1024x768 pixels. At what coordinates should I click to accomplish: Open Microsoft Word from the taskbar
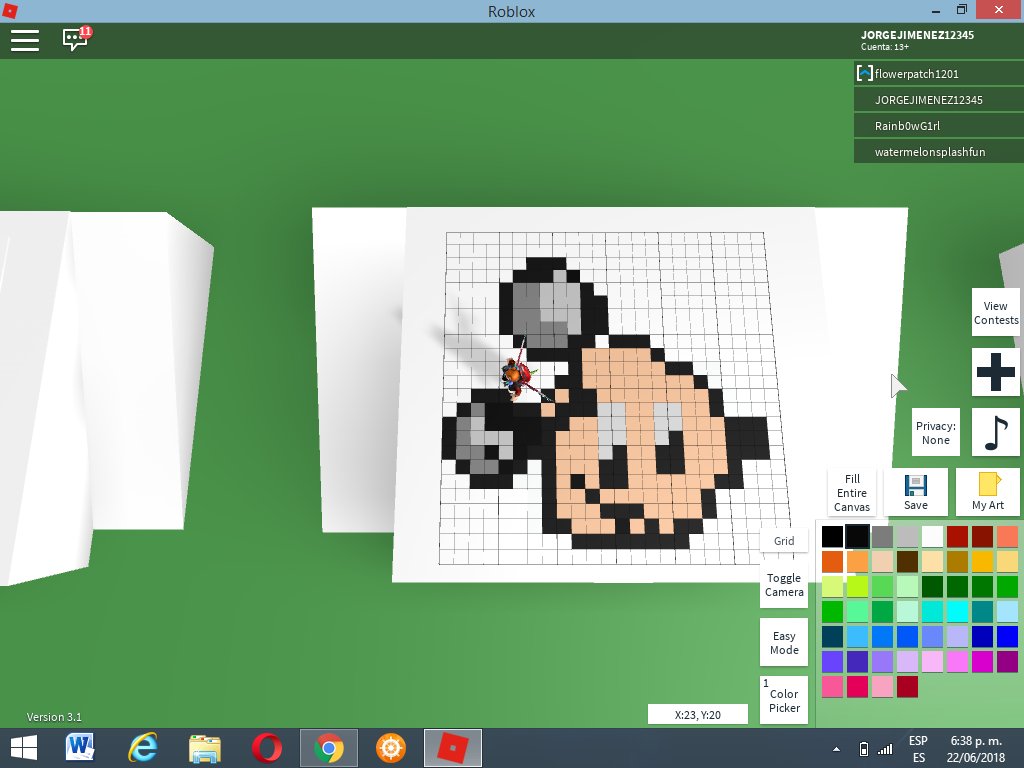pos(80,748)
